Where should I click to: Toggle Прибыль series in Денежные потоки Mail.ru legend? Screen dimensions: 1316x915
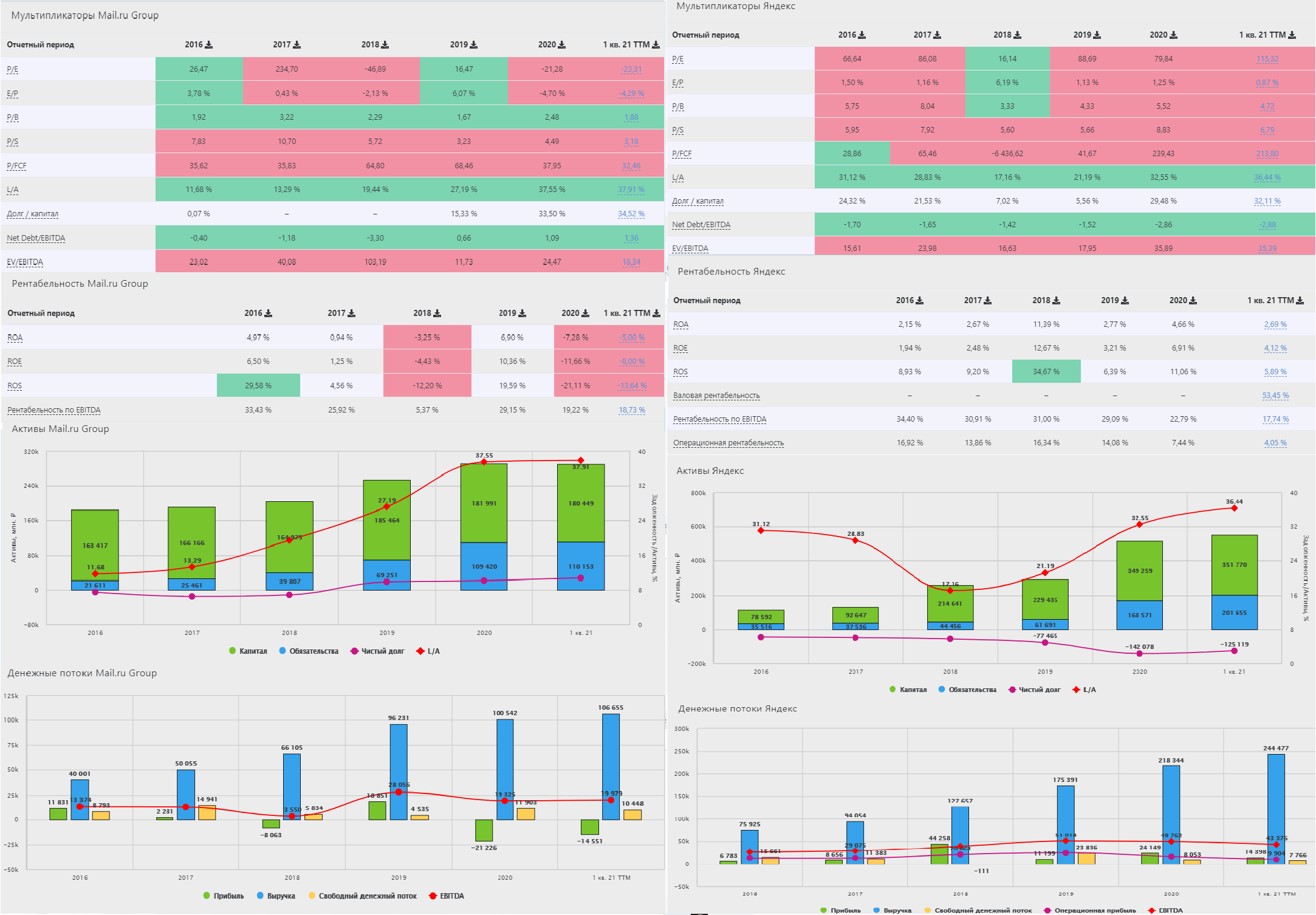click(x=224, y=896)
